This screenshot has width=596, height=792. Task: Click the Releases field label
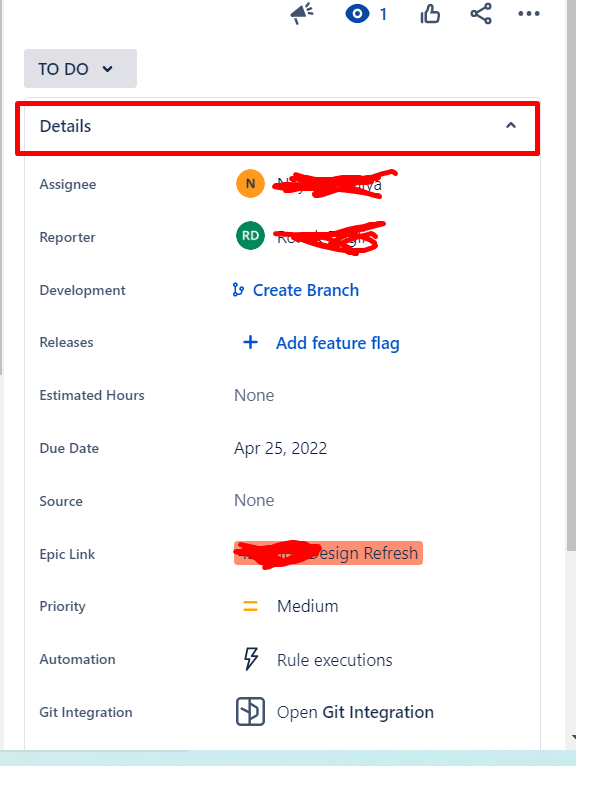66,342
